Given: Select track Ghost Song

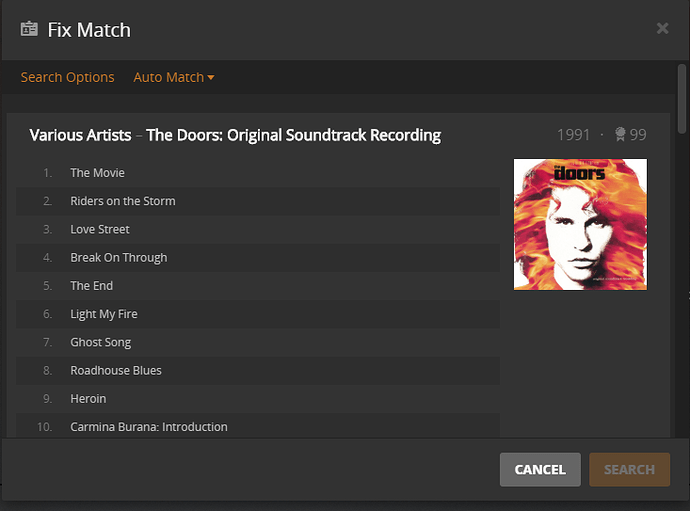Looking at the screenshot, I should coord(258,342).
